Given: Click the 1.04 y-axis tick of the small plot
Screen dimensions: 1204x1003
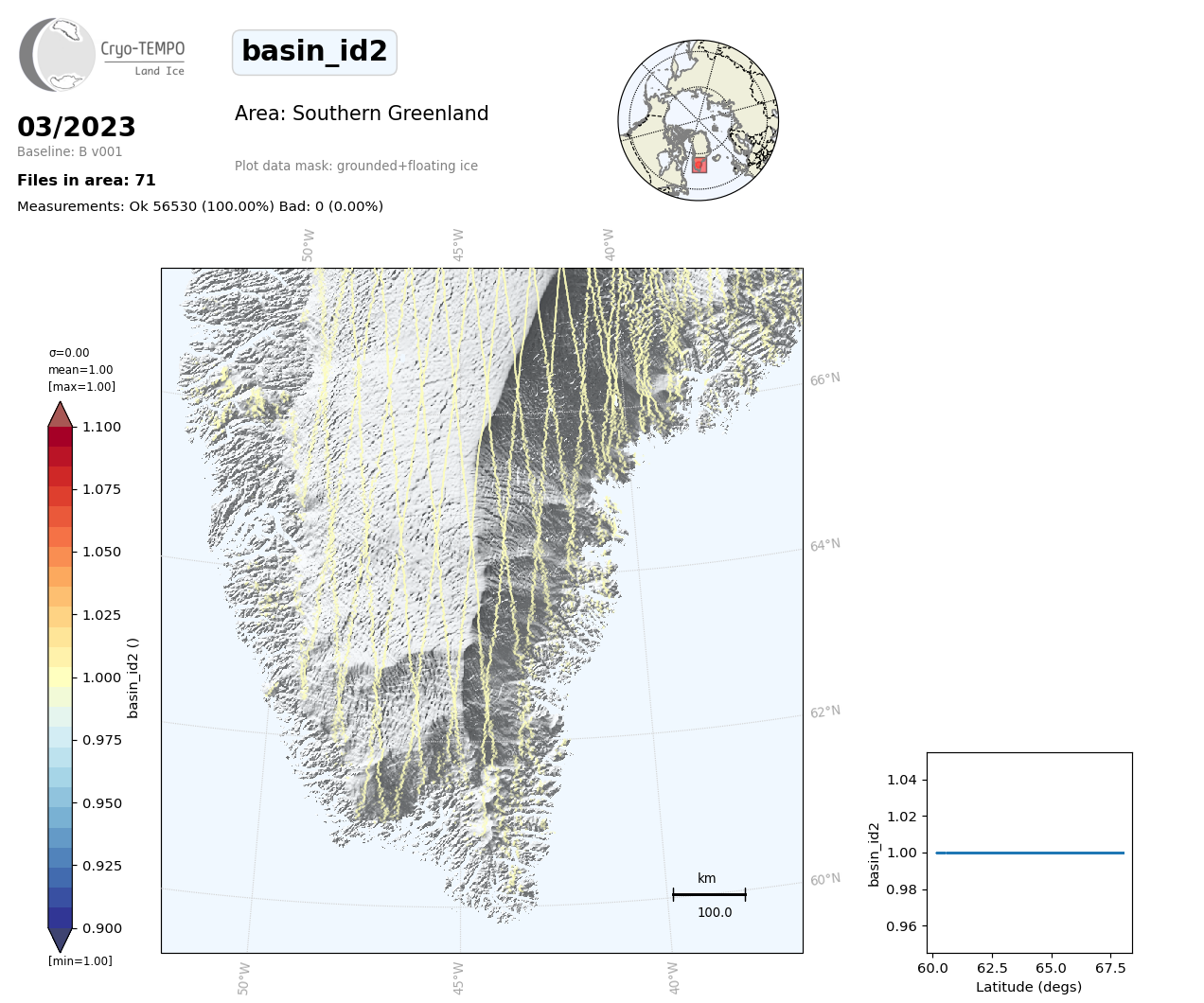Looking at the screenshot, I should pyautogui.click(x=901, y=780).
